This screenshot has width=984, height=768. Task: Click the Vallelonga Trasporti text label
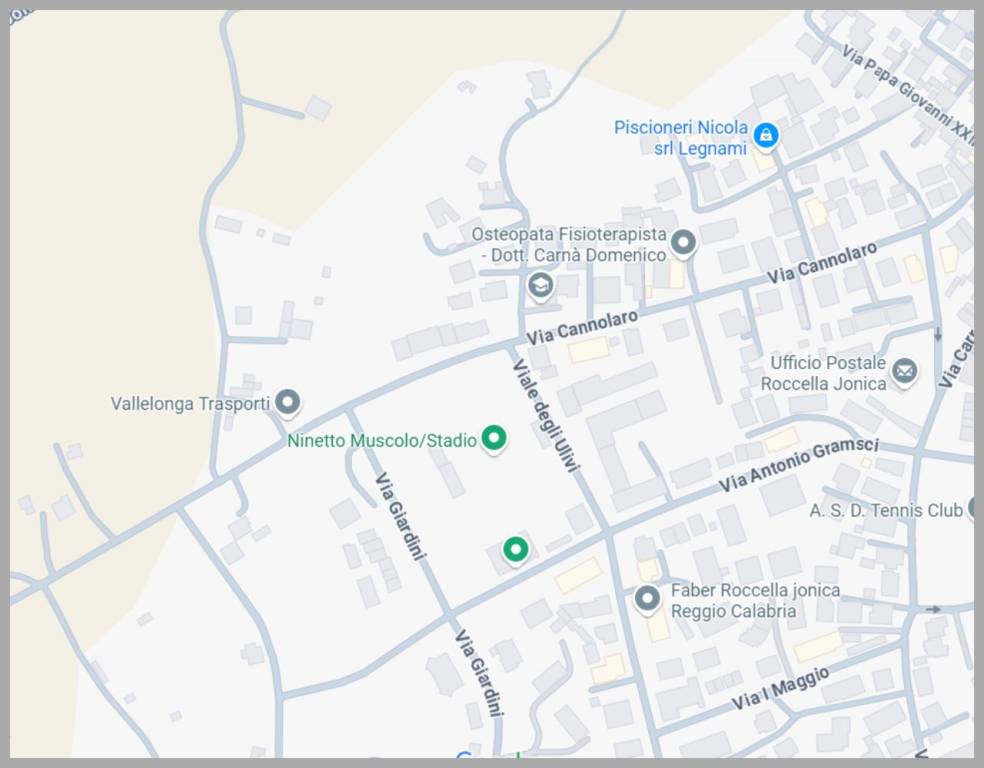(190, 404)
